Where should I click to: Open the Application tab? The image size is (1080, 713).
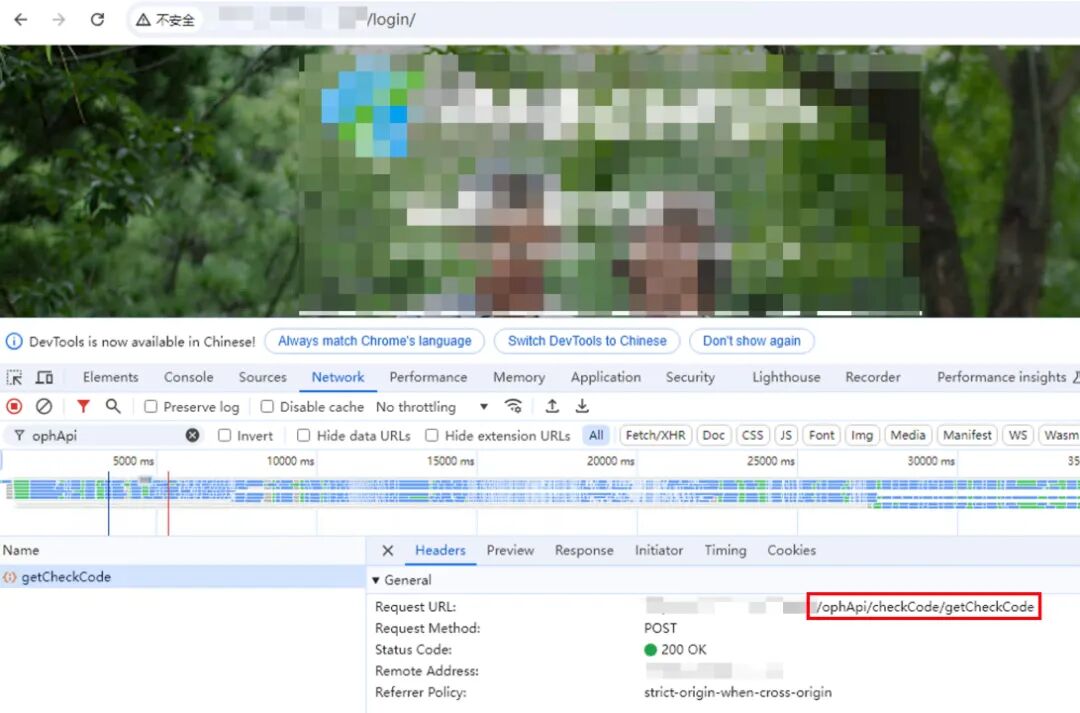point(606,377)
